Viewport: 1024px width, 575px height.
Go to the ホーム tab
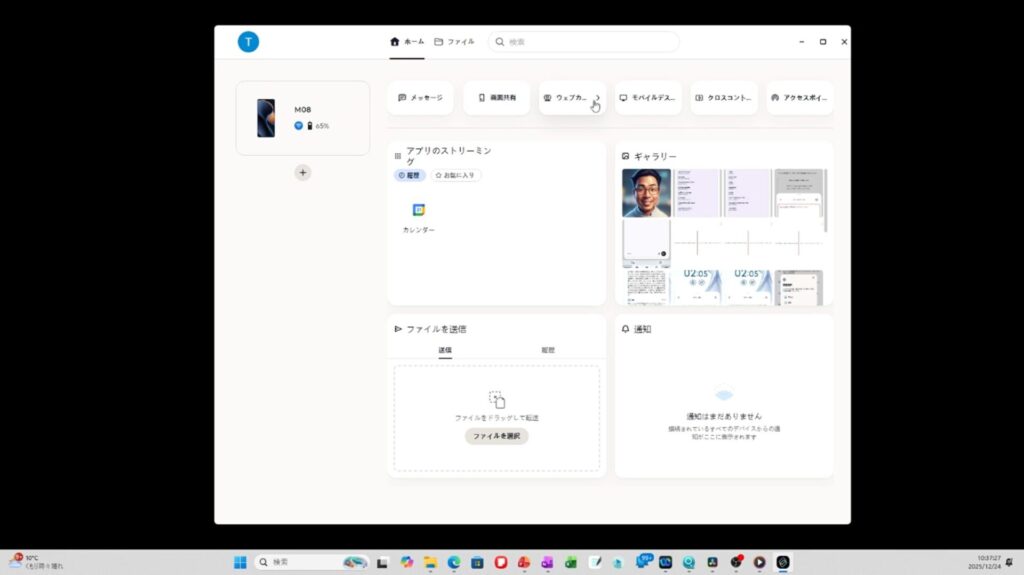point(407,42)
